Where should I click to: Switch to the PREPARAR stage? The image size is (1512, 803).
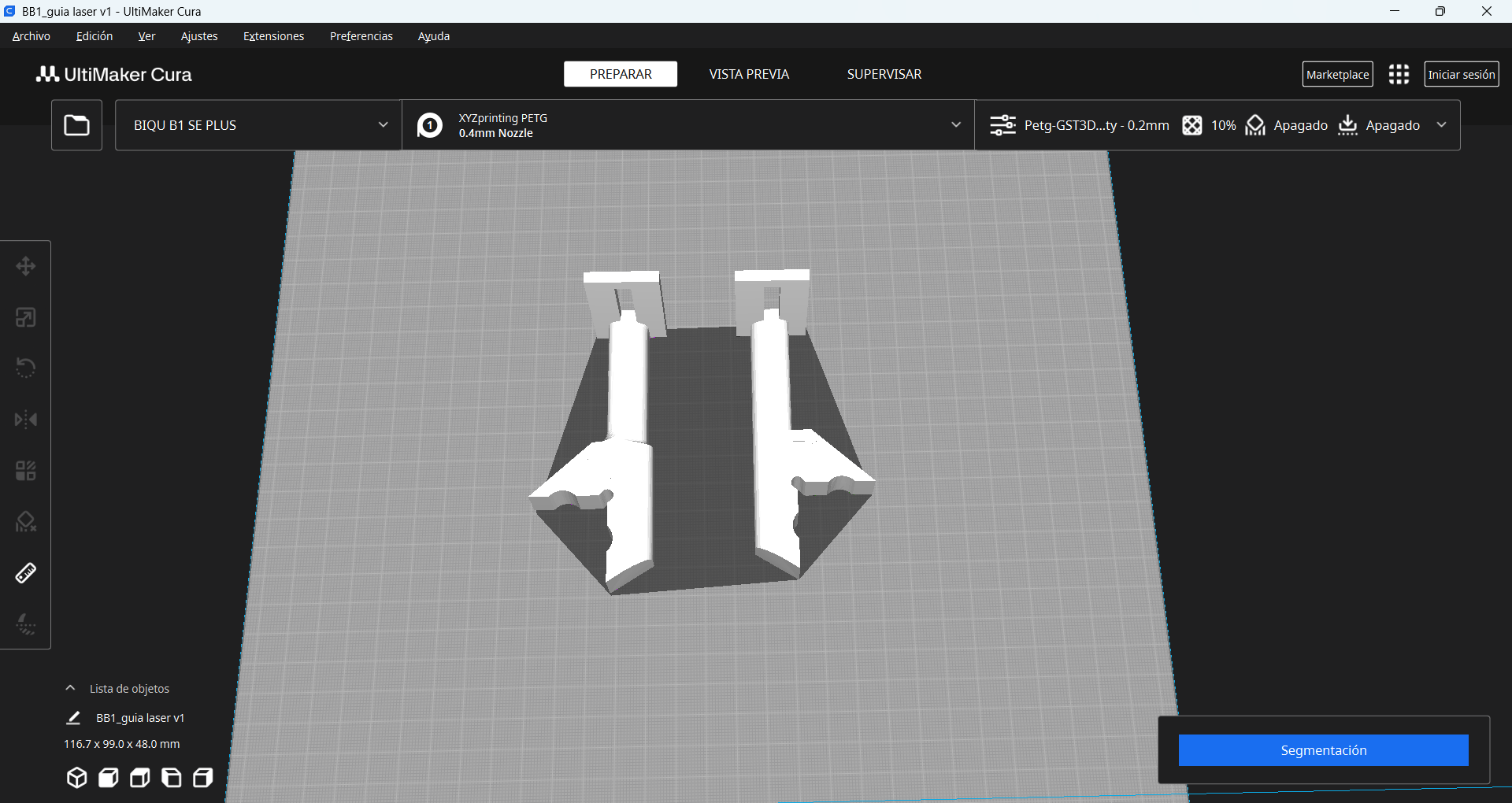(621, 74)
